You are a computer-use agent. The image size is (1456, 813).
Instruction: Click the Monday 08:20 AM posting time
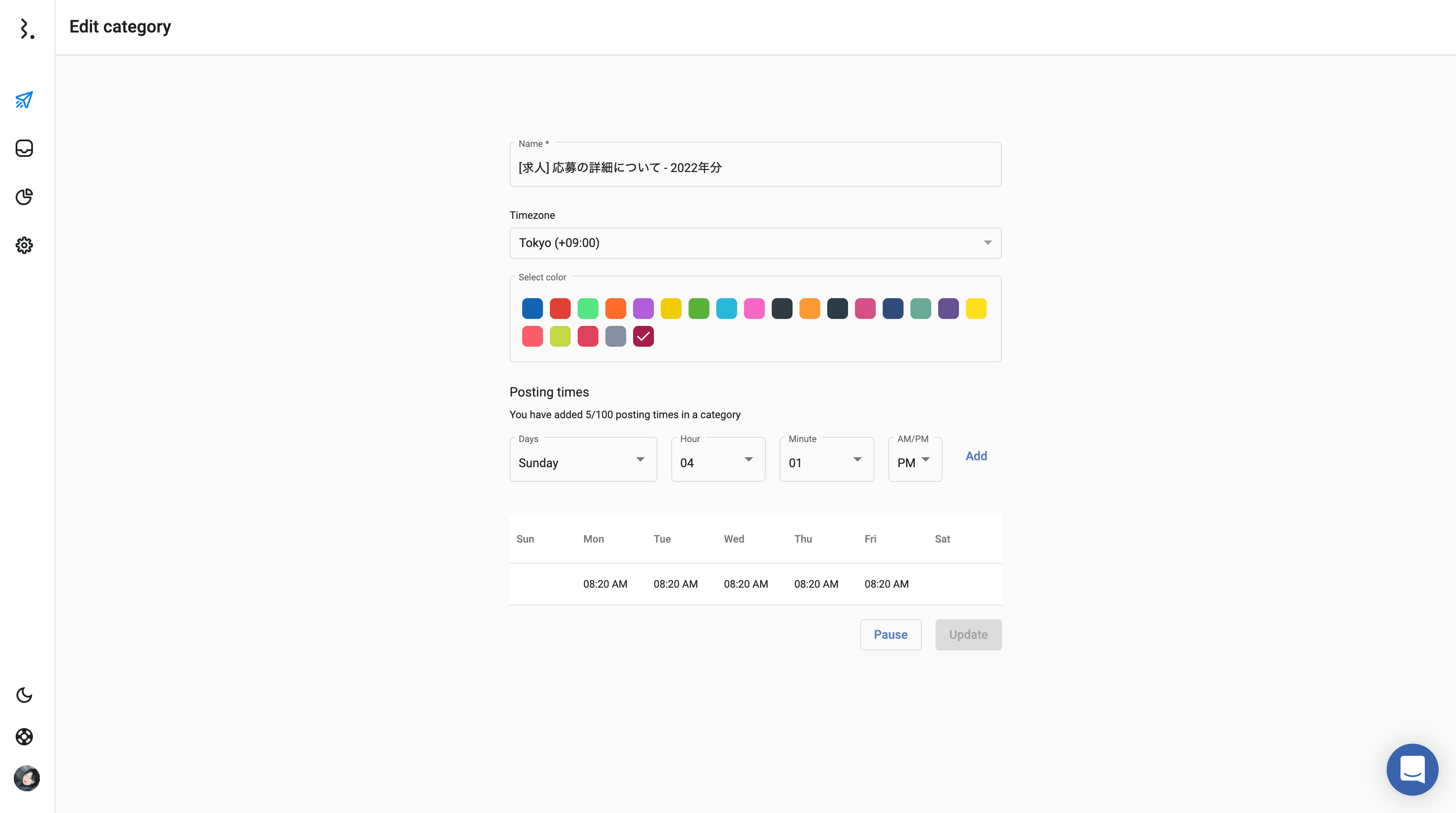coord(605,584)
